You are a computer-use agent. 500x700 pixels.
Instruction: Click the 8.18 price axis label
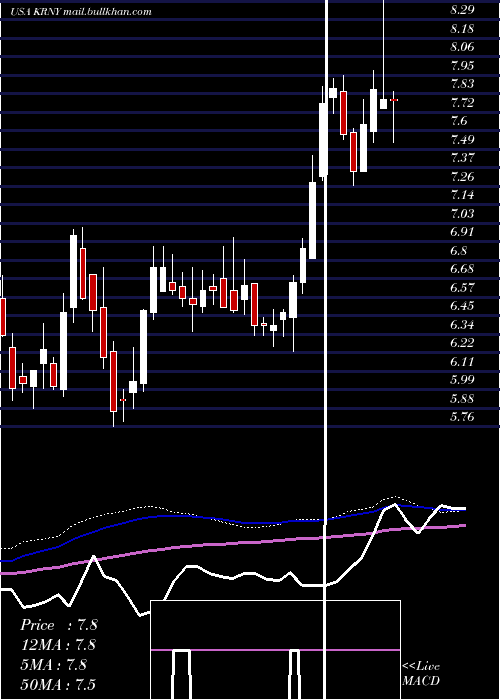[x=462, y=29]
